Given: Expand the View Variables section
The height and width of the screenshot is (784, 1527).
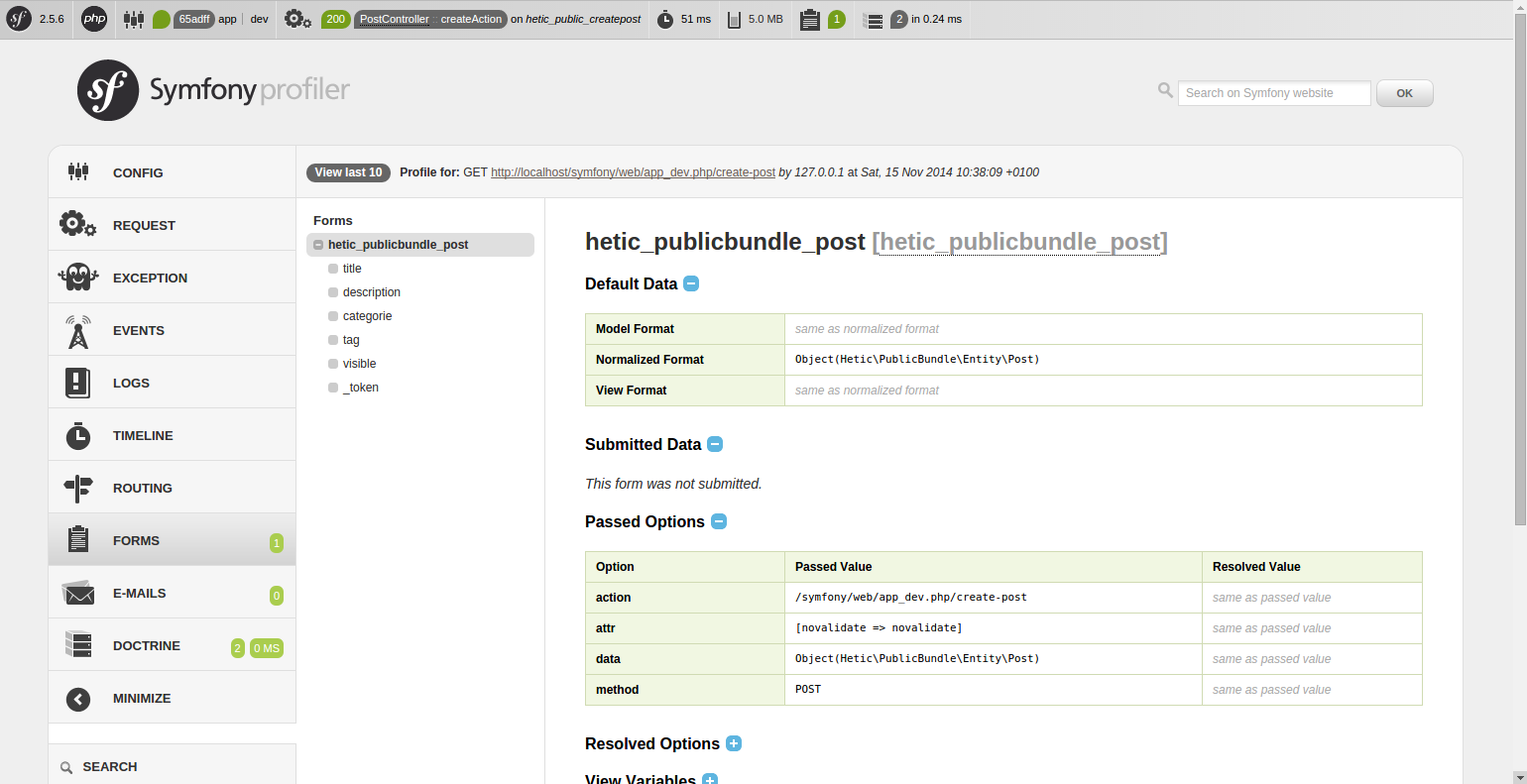Looking at the screenshot, I should [x=710, y=780].
